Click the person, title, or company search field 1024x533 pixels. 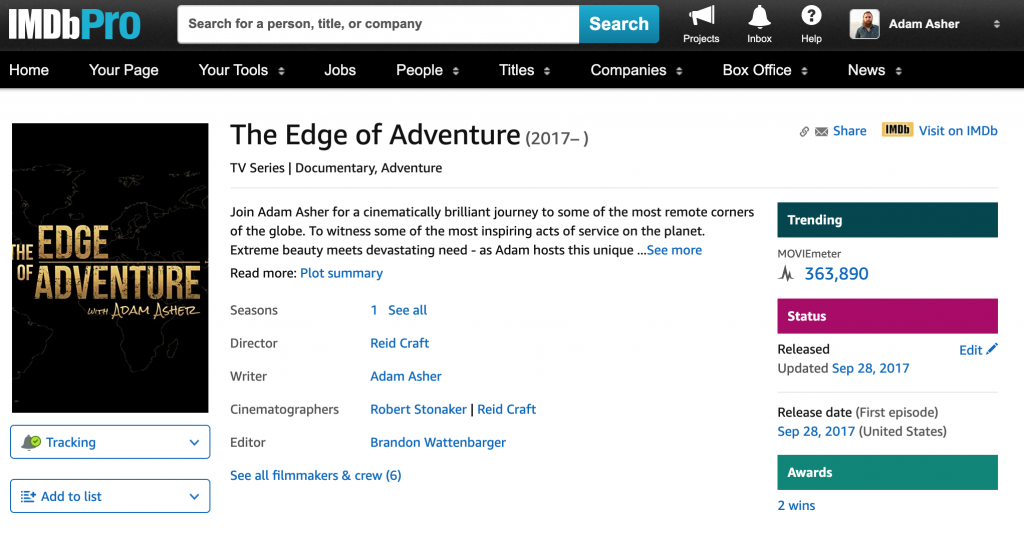pos(378,24)
